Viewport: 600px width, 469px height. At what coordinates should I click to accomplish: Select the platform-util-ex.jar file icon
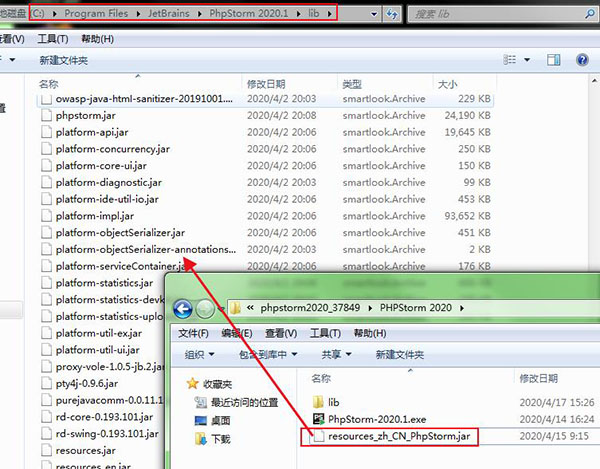(46, 333)
